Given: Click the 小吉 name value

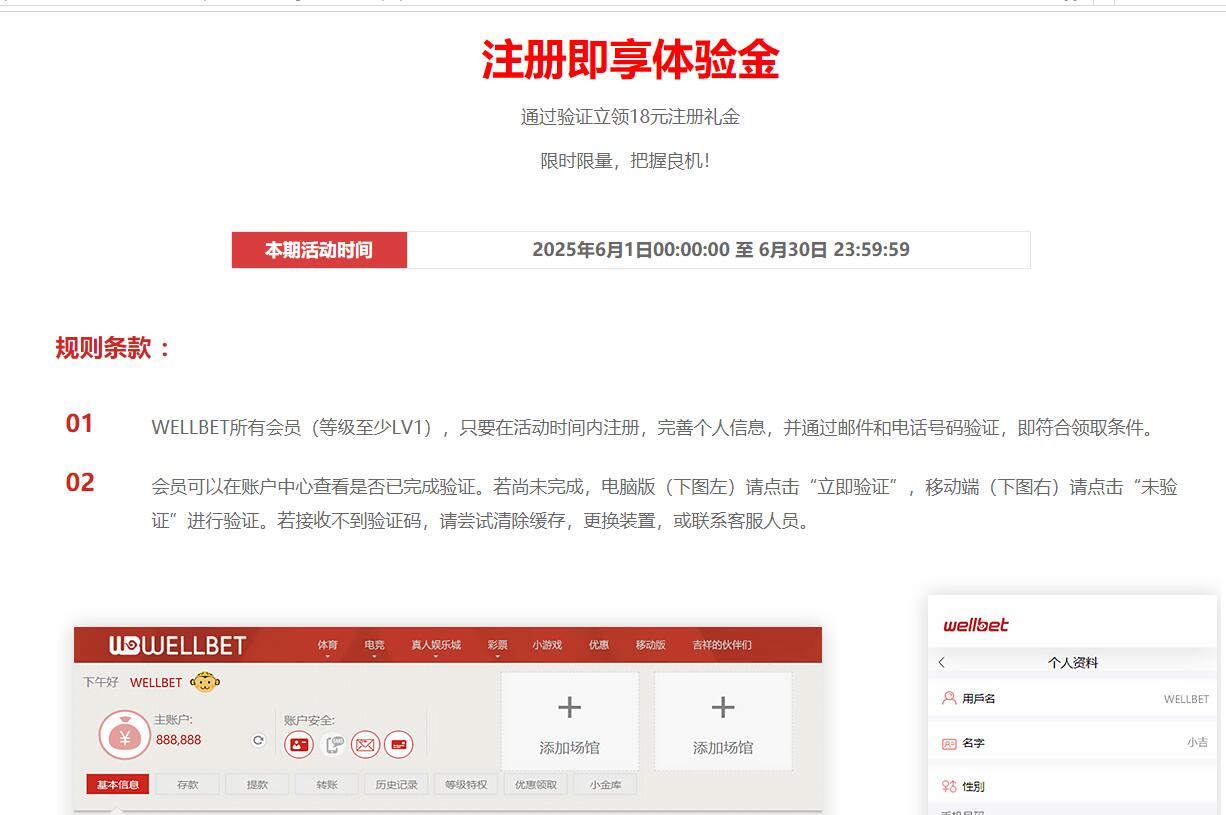Looking at the screenshot, I should (x=1198, y=743).
